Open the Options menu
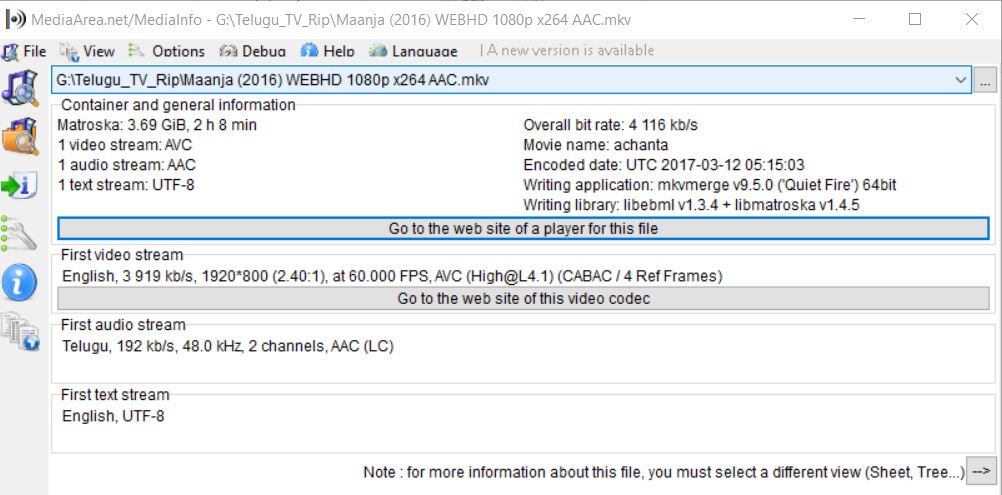The image size is (1002, 495). [x=167, y=51]
